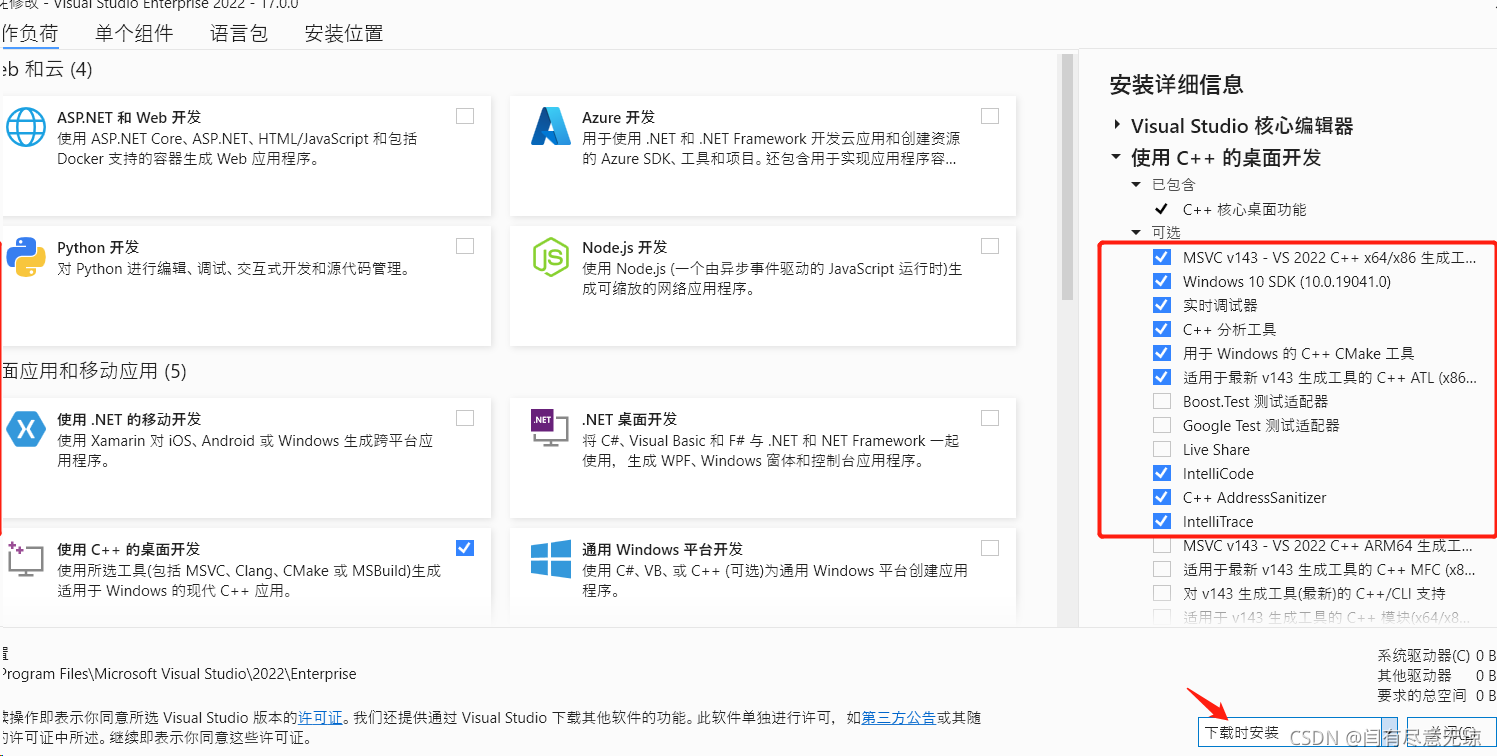
Task: Click the 要求的总空间 entry
Action: [1436, 695]
